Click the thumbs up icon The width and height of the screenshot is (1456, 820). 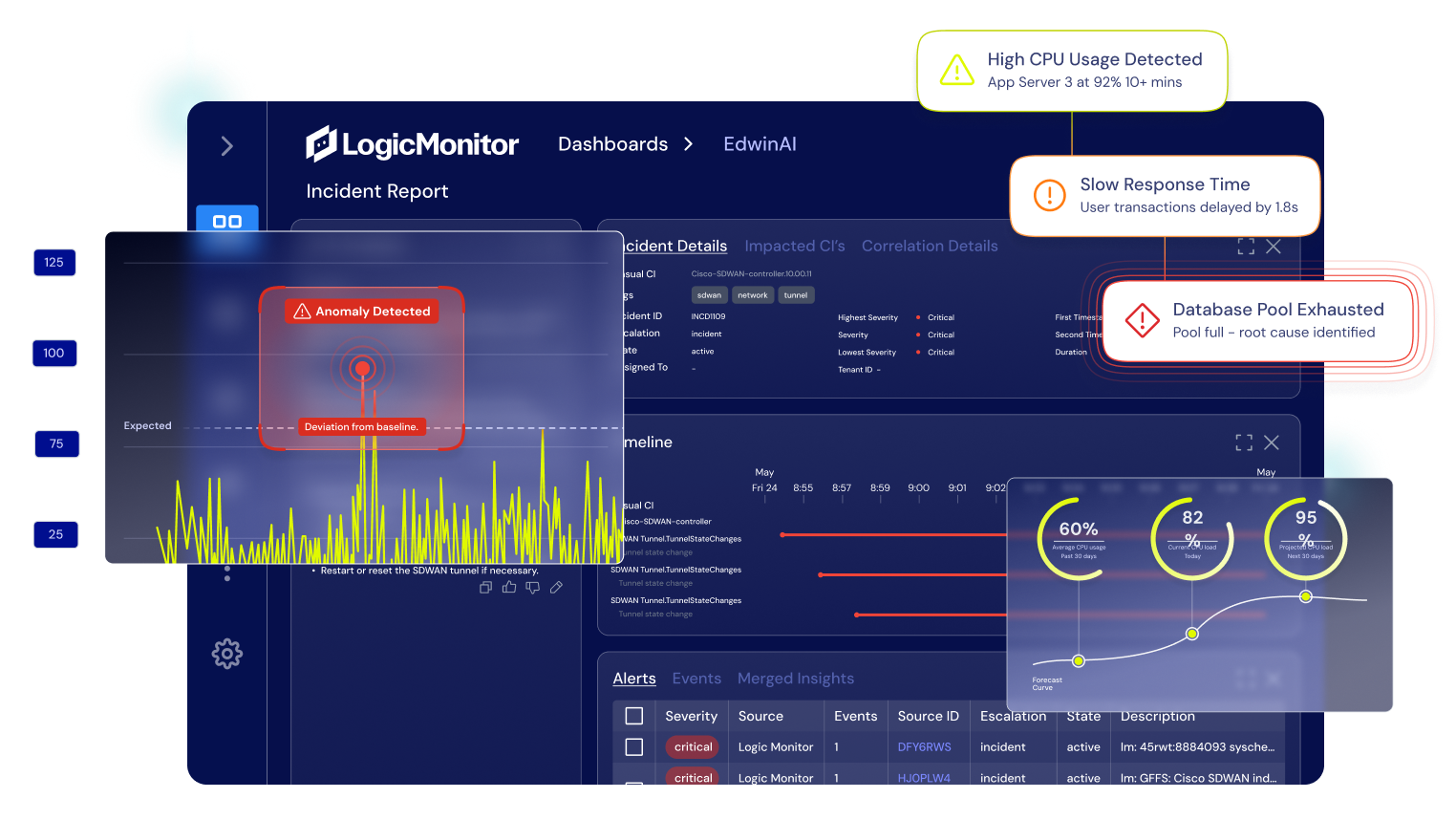click(509, 588)
